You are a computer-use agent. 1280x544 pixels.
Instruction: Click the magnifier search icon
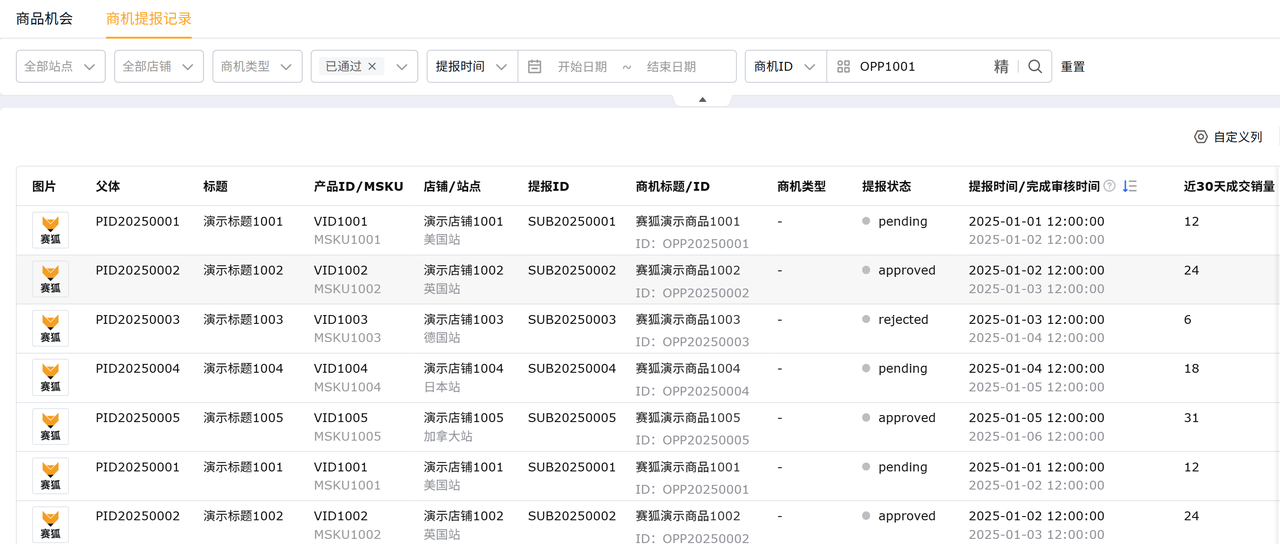click(x=1035, y=67)
